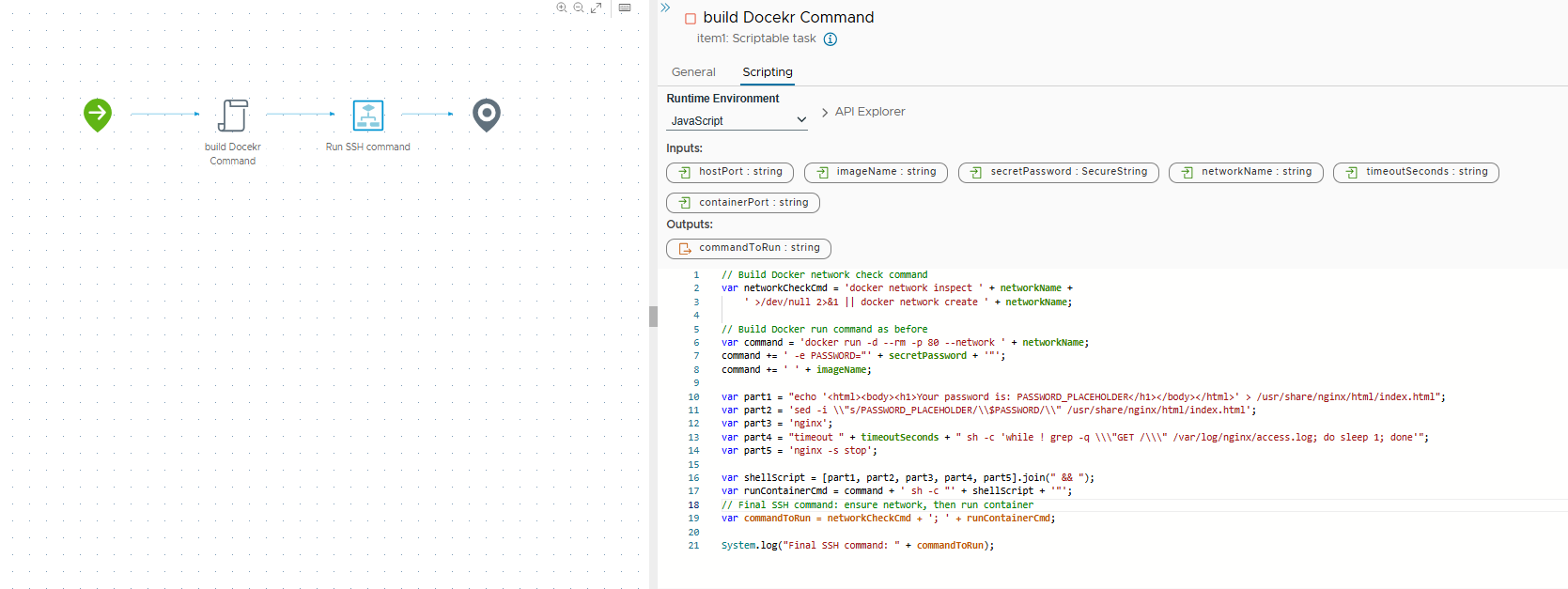Click the 'build Docekr Command' panel title
1568x589 pixels.
click(788, 17)
